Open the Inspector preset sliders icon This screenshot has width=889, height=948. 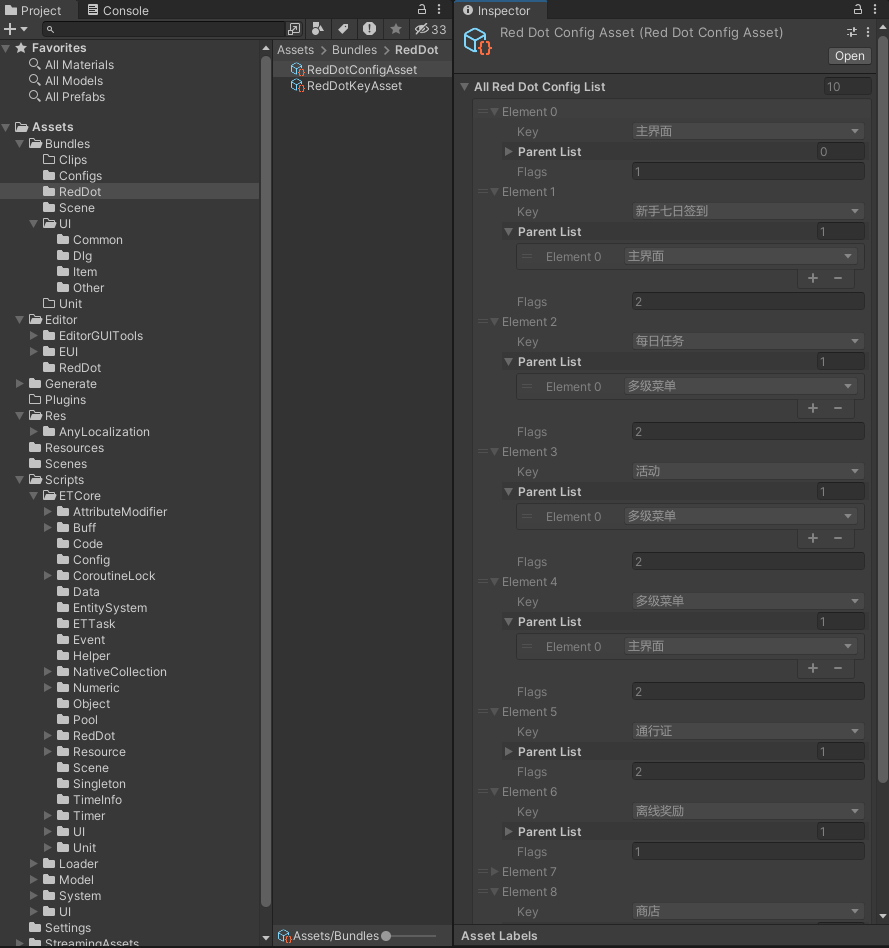[x=852, y=32]
